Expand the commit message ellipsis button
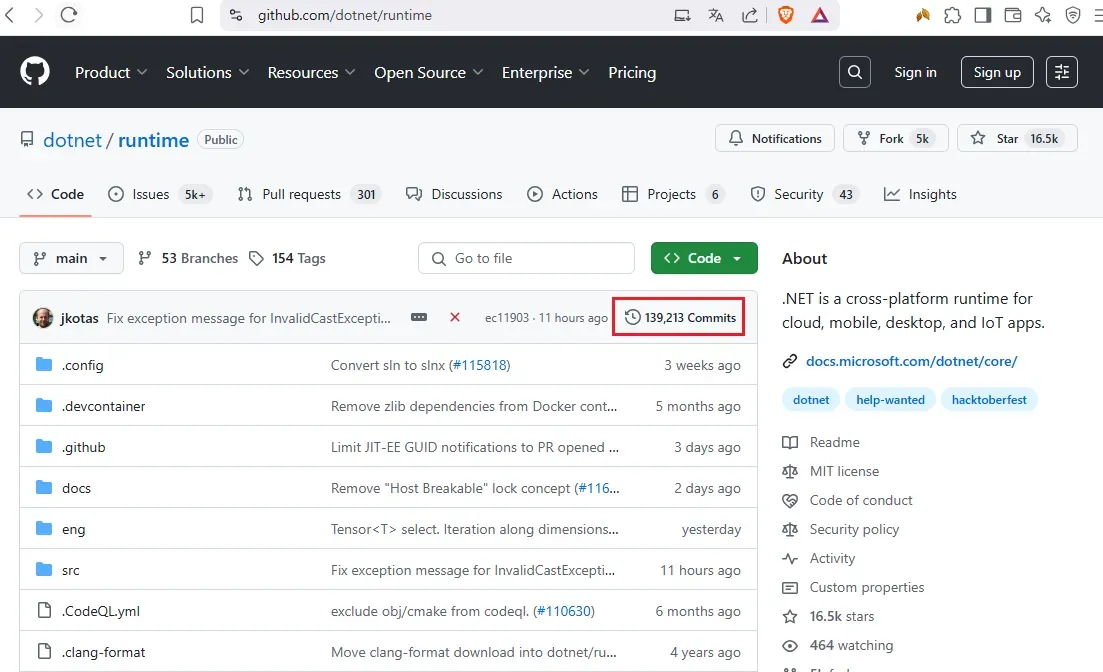Viewport: 1103px width, 672px height. [x=419, y=317]
